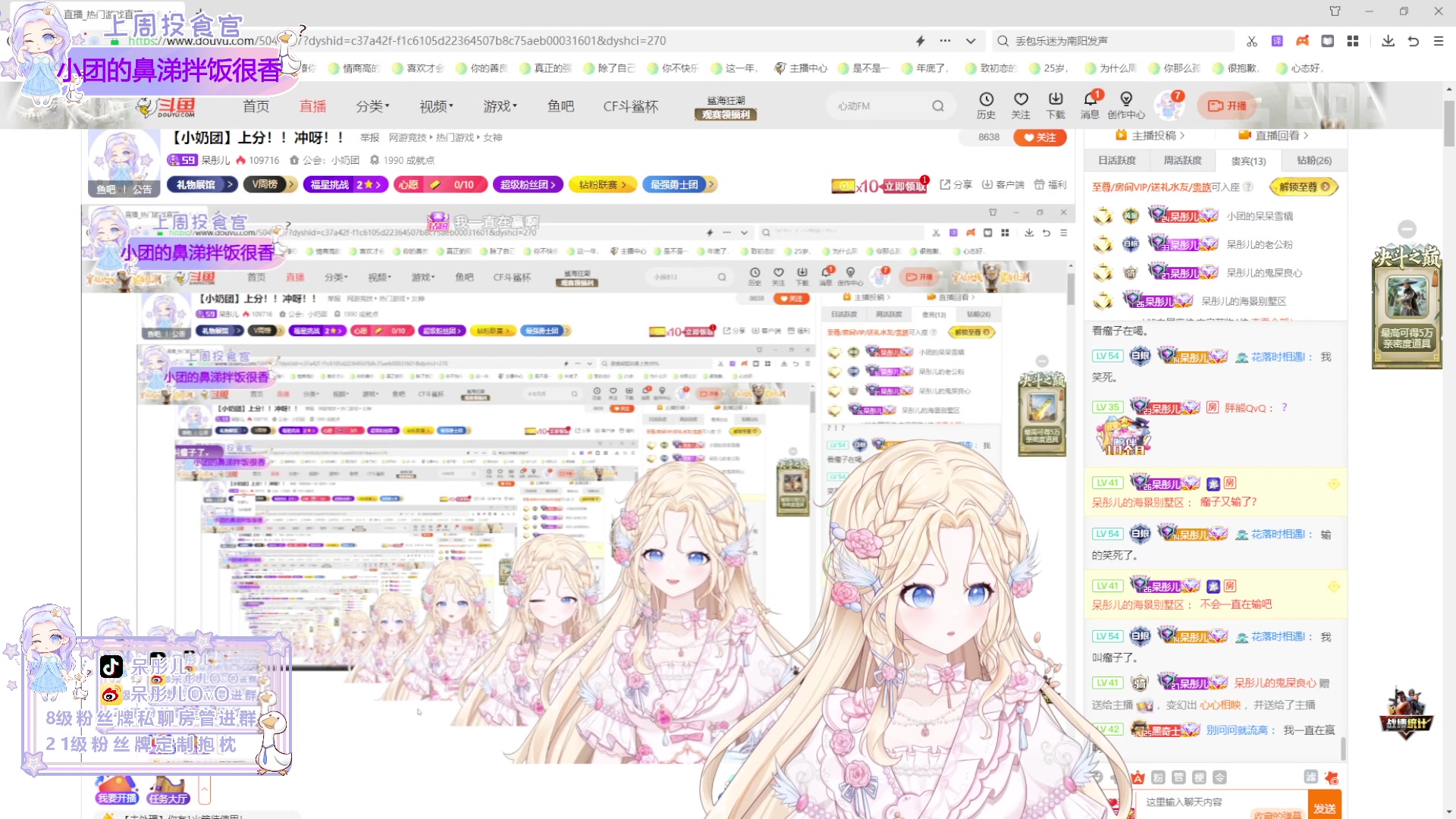
Task: Click the lightning speed-mode icon in address bar
Action: click(x=921, y=41)
